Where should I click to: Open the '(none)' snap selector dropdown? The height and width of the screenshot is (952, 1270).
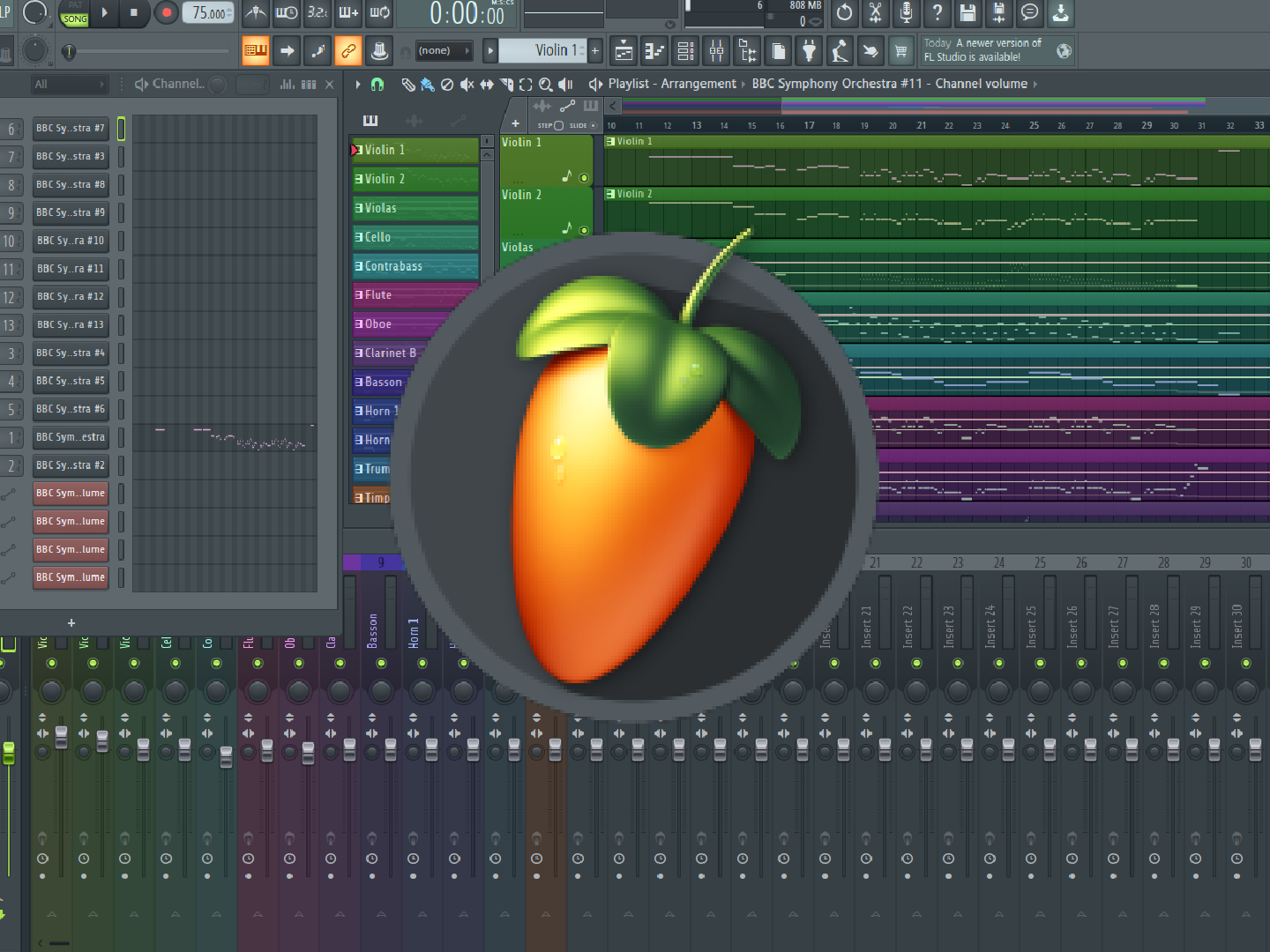tap(444, 51)
